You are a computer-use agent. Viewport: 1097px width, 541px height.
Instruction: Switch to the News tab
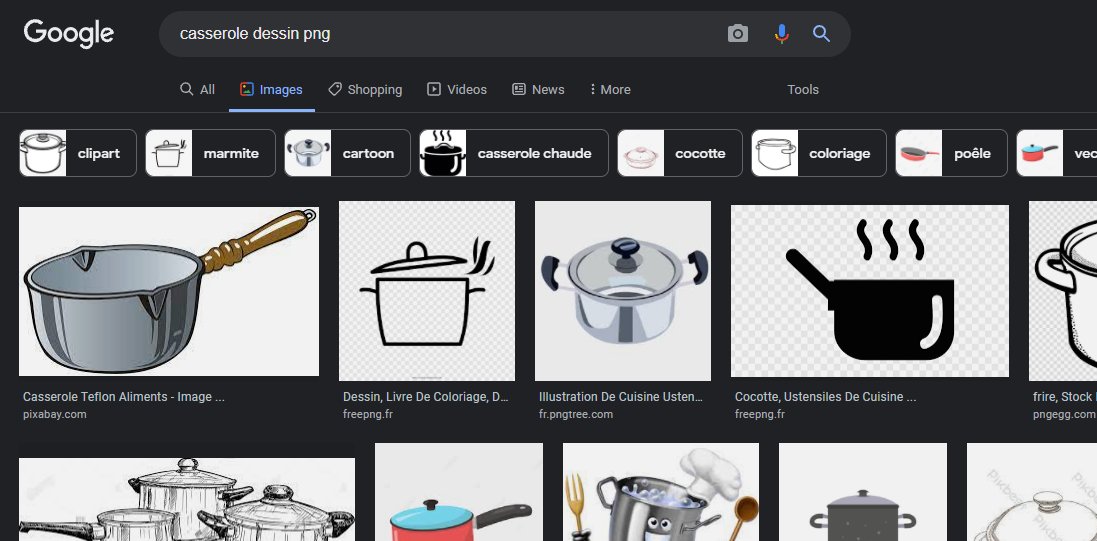click(538, 90)
